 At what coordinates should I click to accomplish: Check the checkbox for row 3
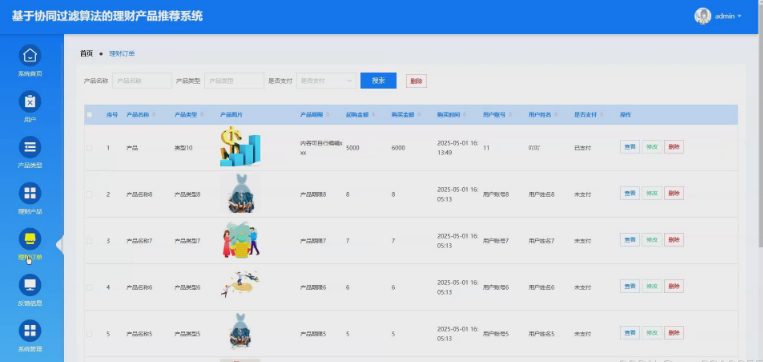tap(89, 241)
